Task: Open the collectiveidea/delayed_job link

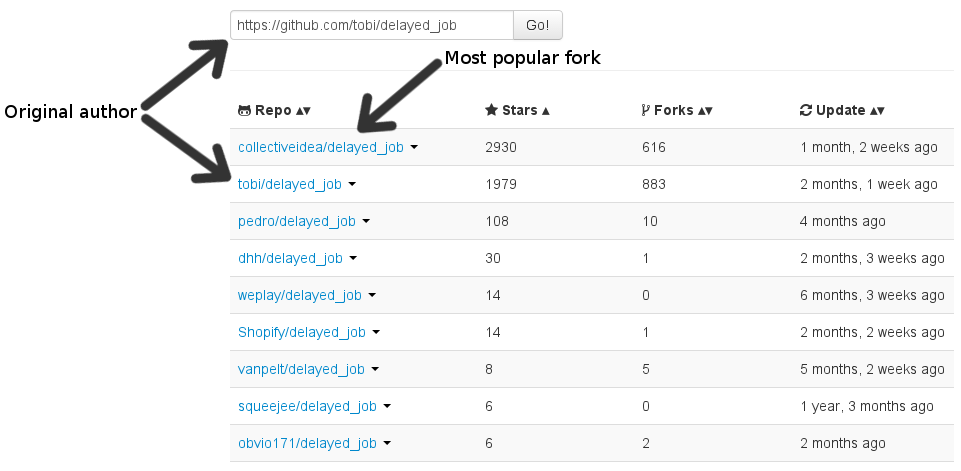Action: (321, 147)
